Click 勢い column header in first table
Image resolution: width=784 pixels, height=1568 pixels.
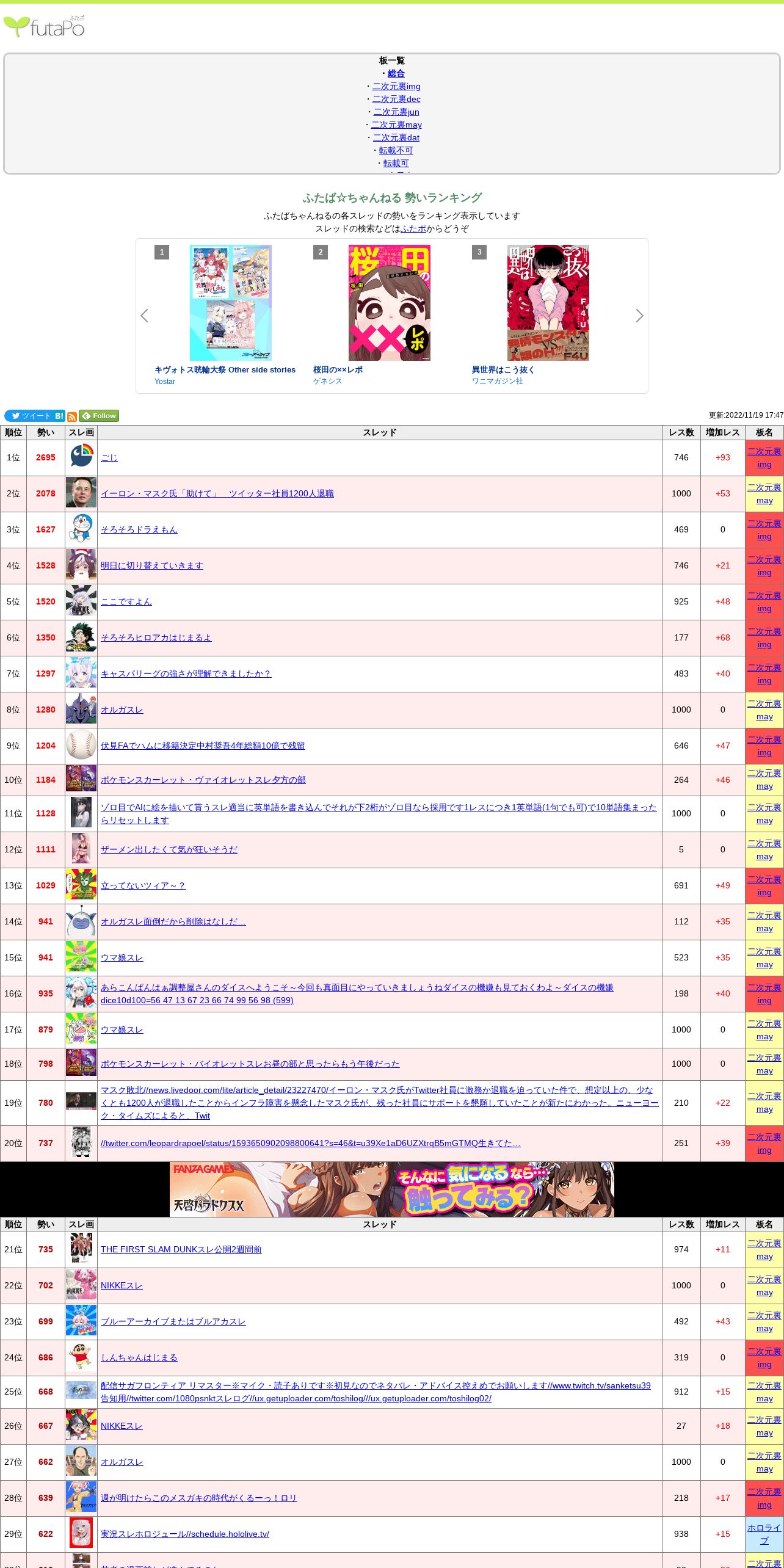45,432
